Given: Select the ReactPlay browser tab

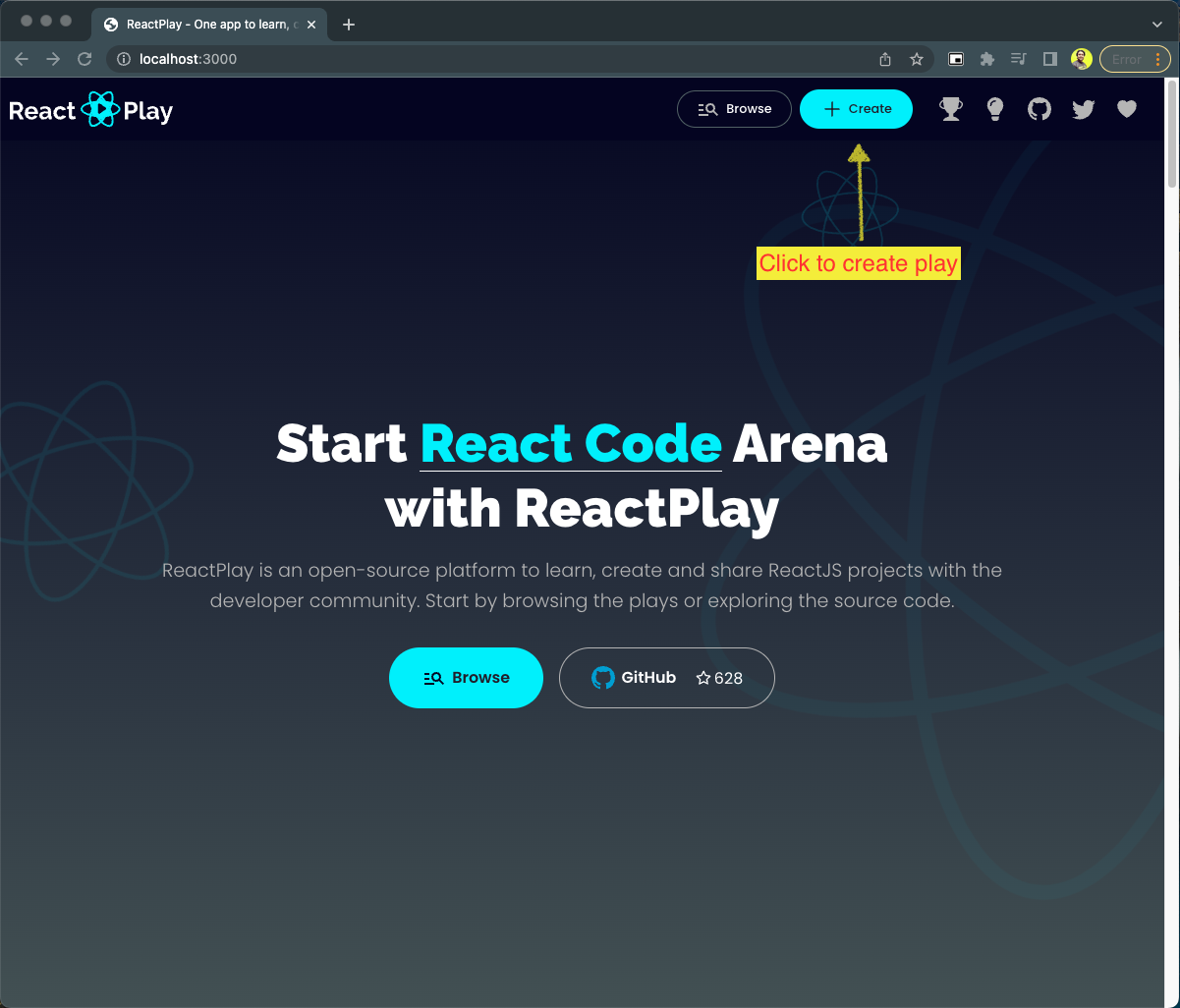Looking at the screenshot, I should point(210,25).
